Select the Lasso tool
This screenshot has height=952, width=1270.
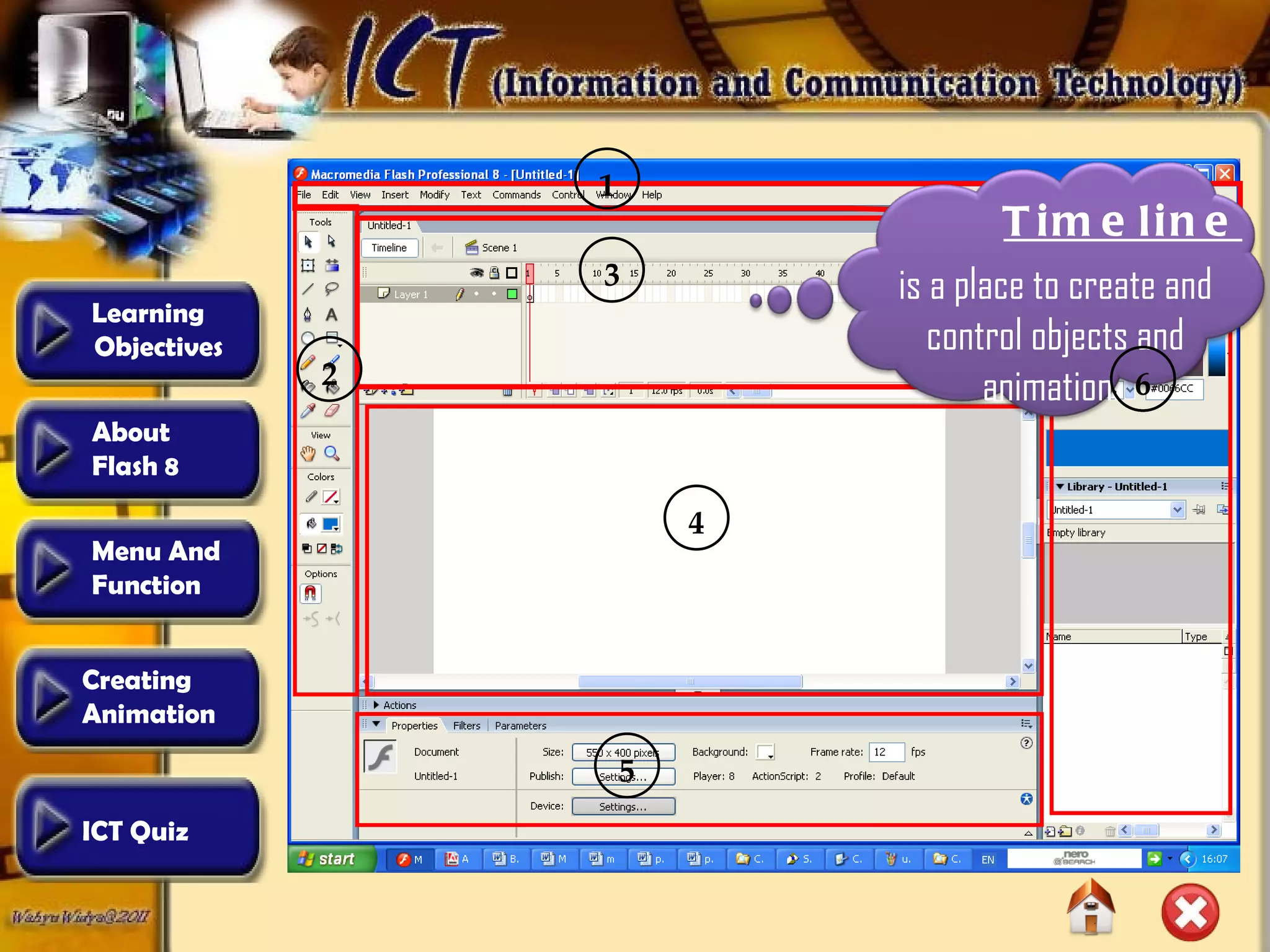tap(332, 289)
